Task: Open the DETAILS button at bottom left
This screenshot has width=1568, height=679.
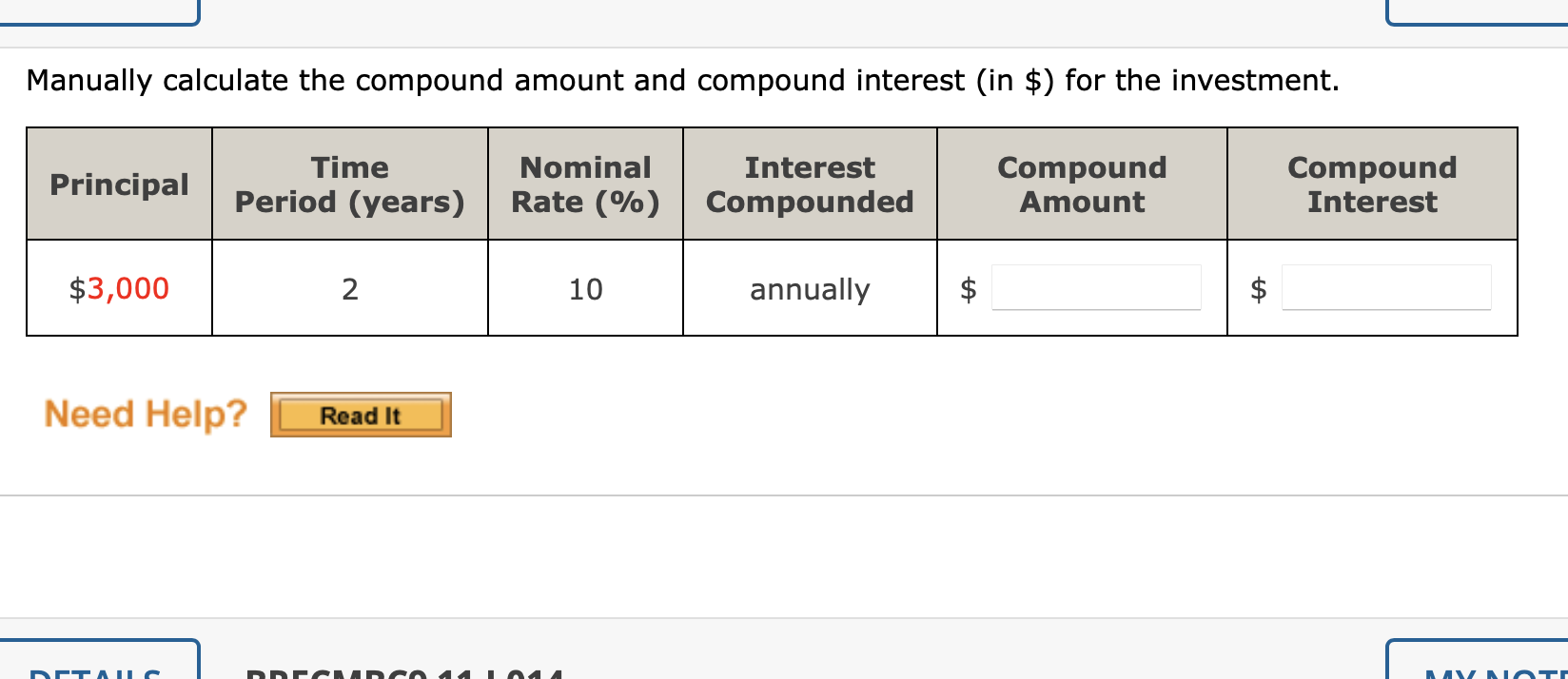Action: [99, 660]
